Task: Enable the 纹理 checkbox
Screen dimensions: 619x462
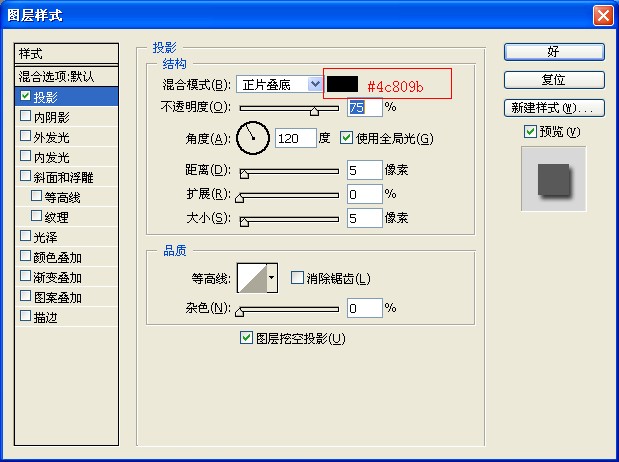Action: [x=36, y=216]
